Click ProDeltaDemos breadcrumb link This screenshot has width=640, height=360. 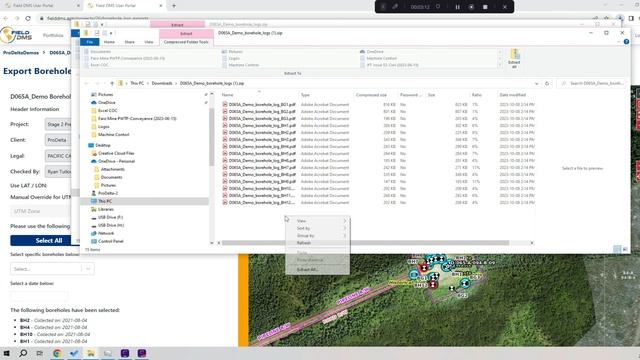21,53
